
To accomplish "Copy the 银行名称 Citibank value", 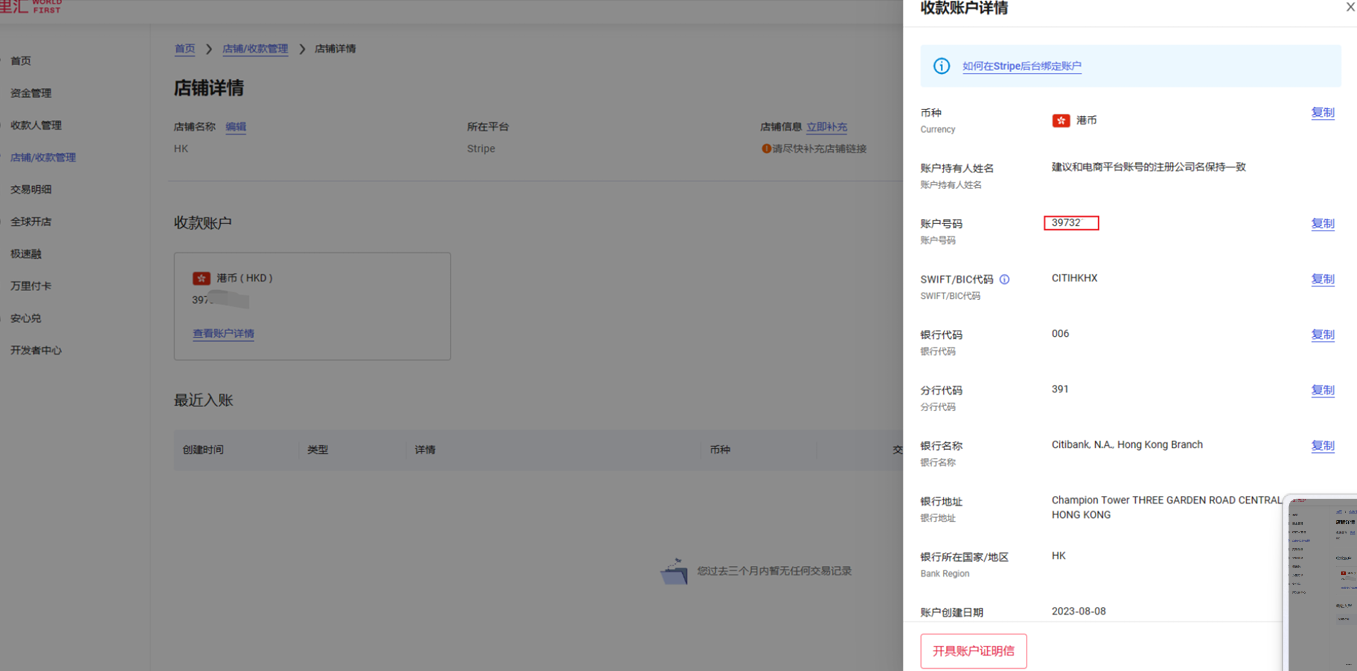I will [1322, 446].
